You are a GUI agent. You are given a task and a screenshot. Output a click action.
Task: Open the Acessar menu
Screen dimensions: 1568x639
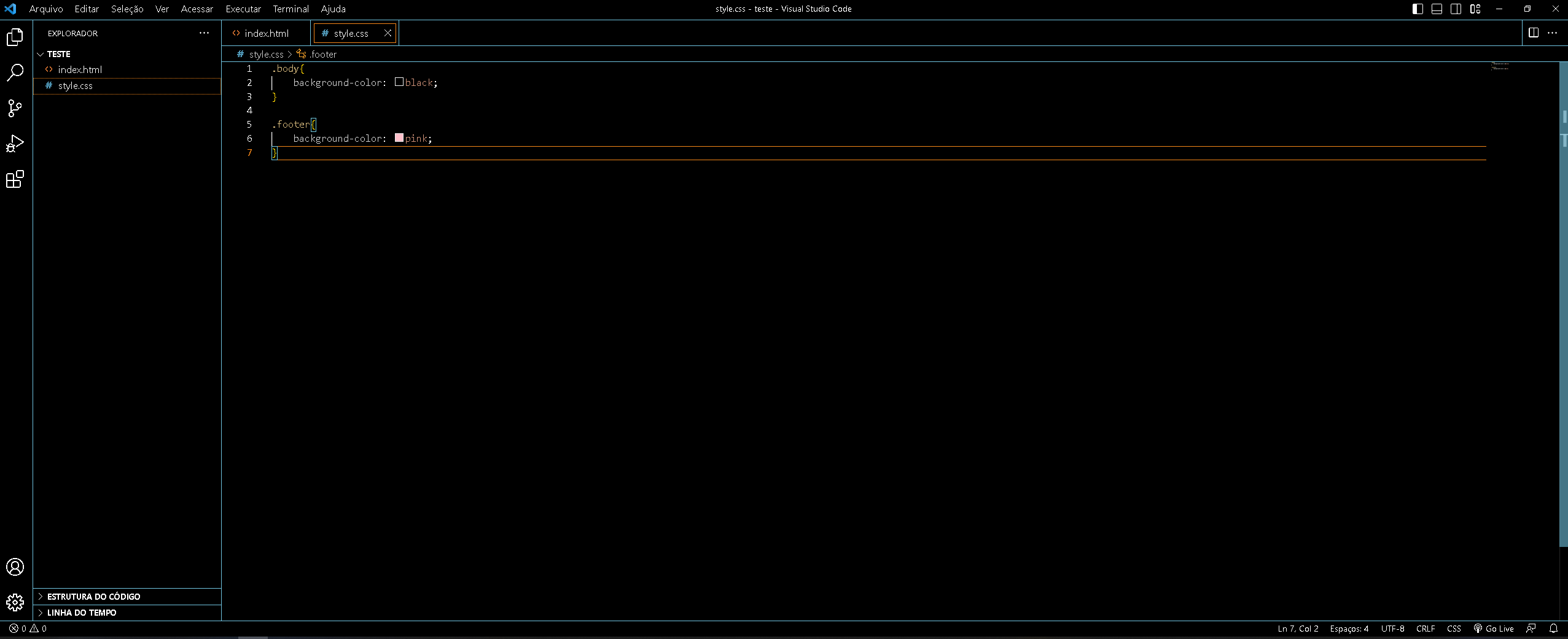click(x=197, y=9)
